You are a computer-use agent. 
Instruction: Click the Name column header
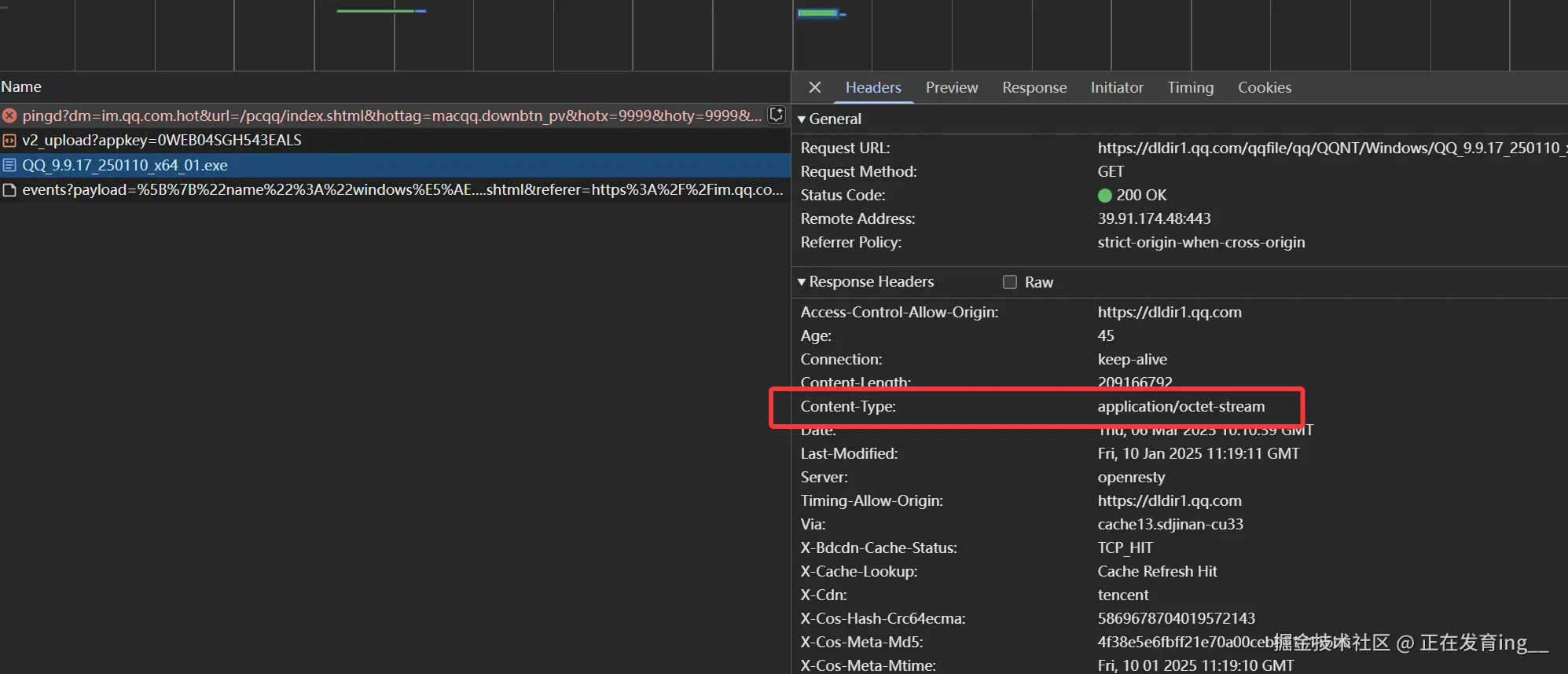click(x=21, y=86)
